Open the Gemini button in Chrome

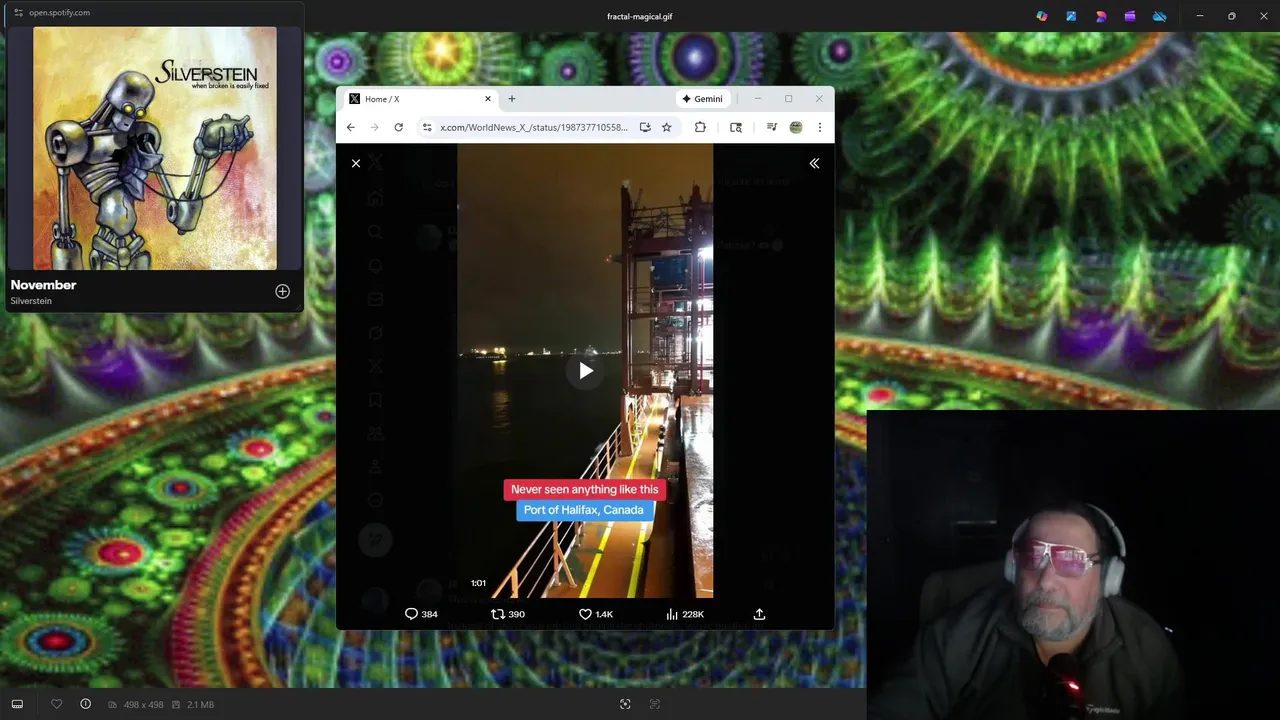tap(703, 99)
